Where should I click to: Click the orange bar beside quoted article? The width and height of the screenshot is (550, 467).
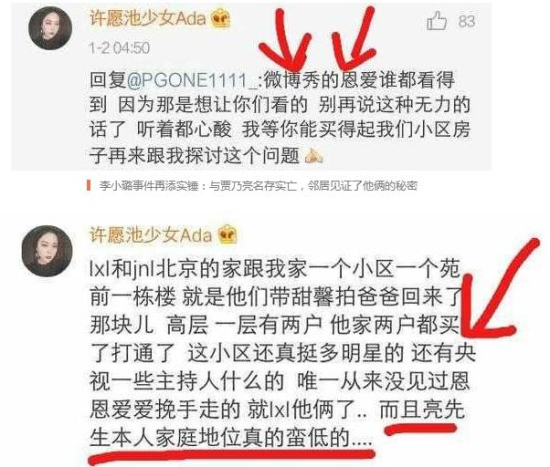(88, 186)
